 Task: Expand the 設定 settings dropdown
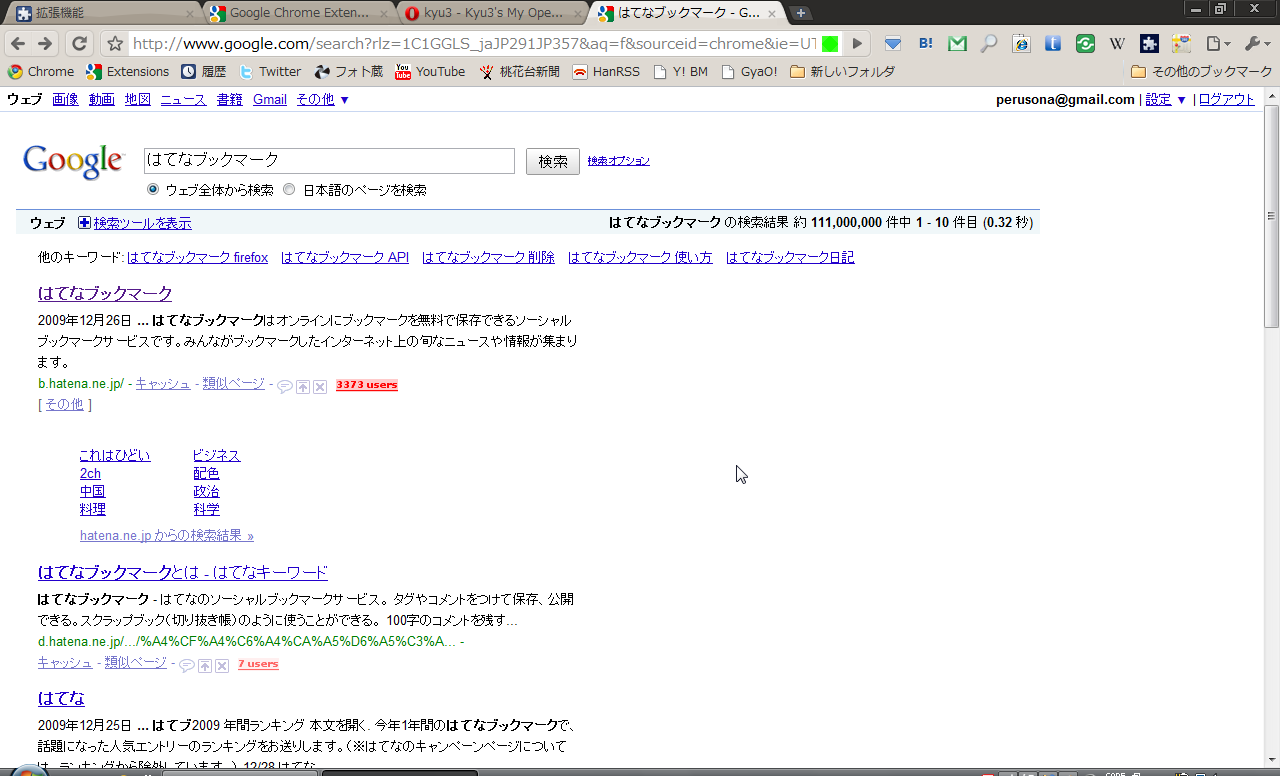coord(1165,100)
